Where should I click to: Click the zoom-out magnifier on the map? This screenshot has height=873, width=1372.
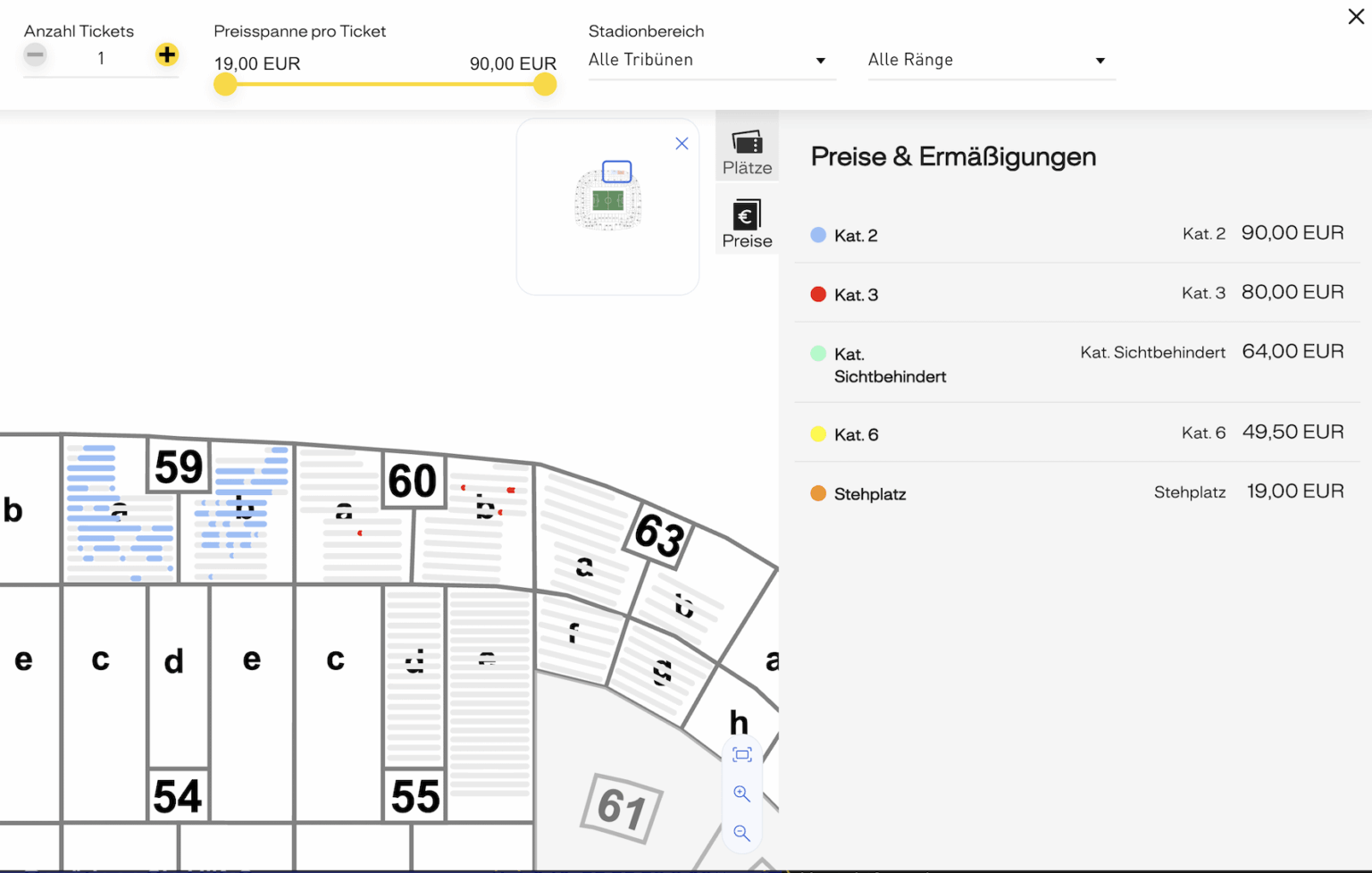tap(741, 833)
